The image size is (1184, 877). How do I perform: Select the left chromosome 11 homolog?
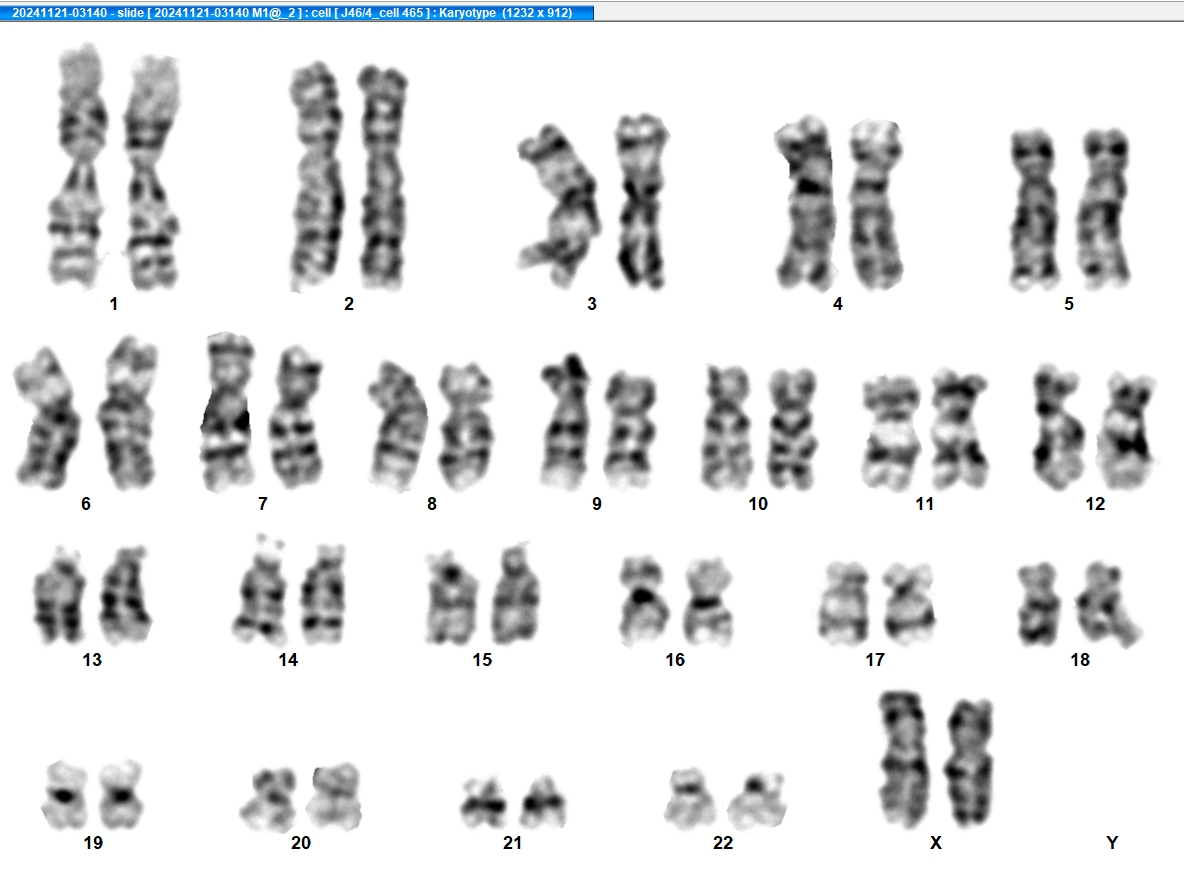(892, 433)
